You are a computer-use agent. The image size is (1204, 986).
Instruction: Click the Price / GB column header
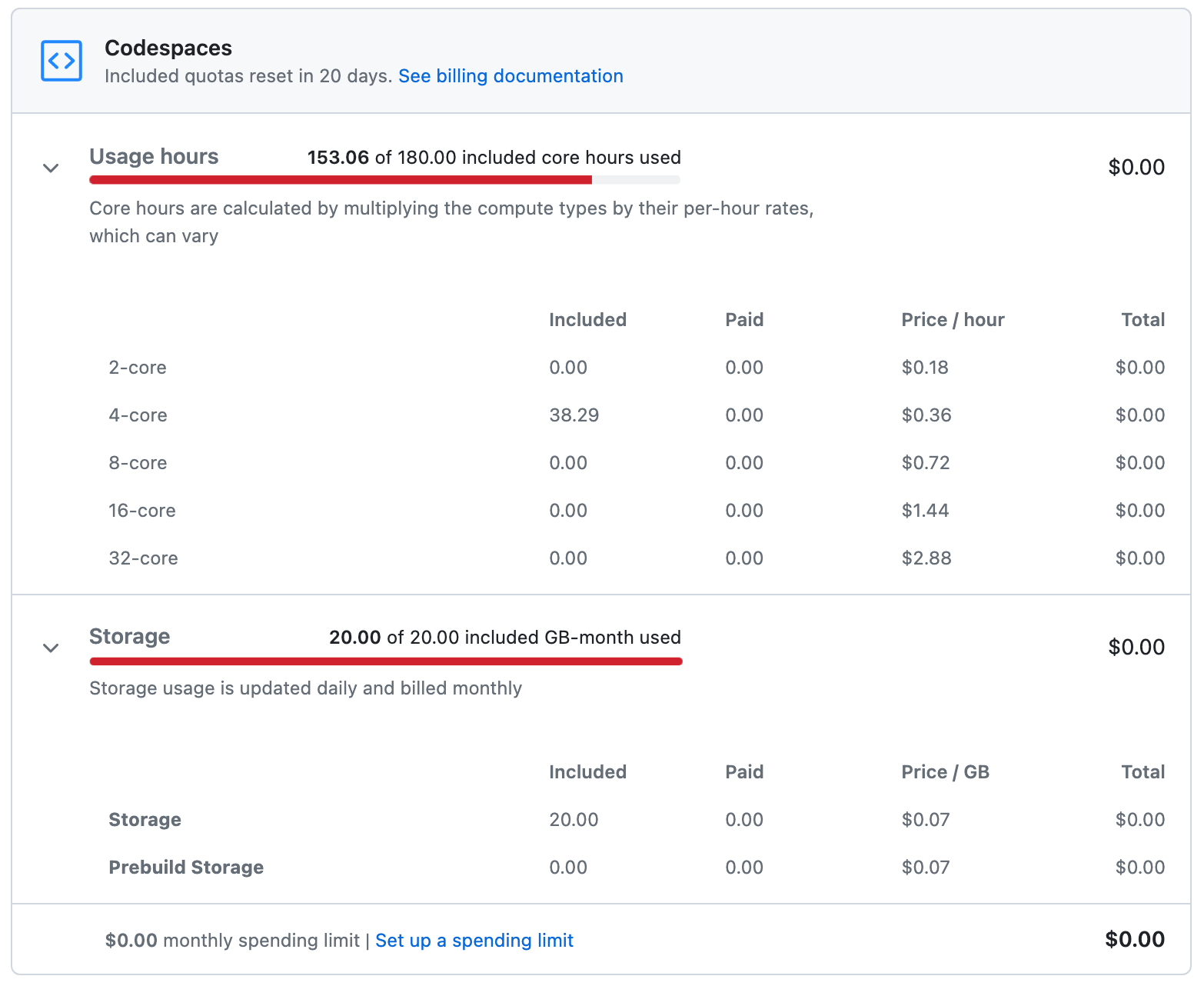944,772
